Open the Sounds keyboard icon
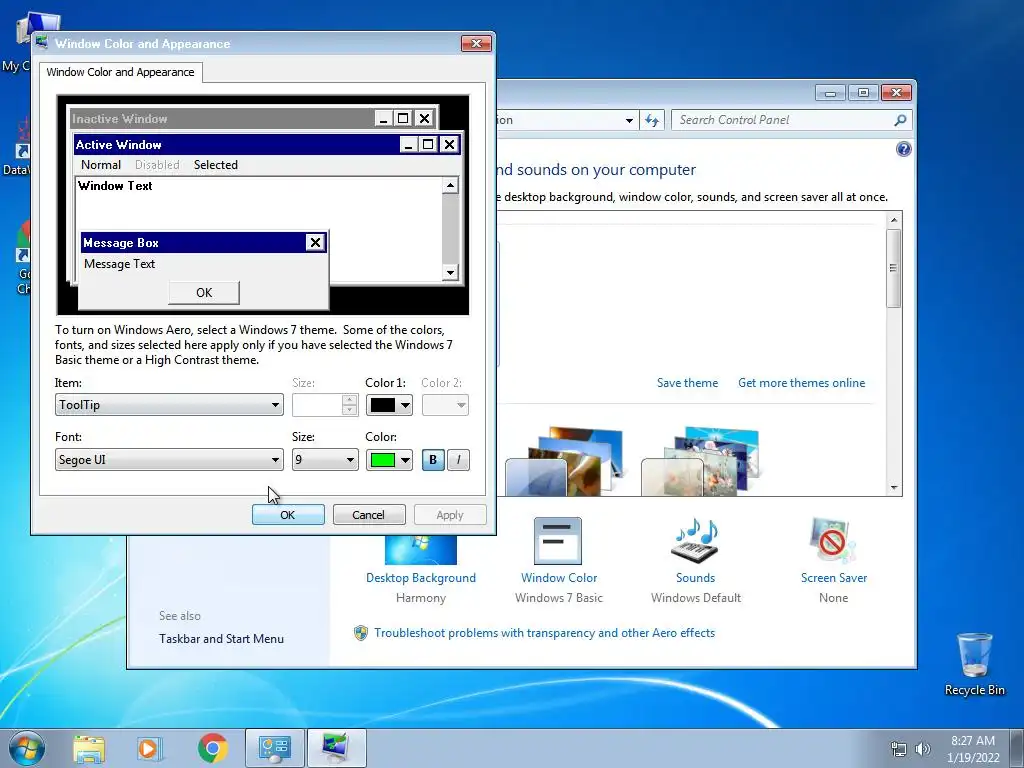 coord(695,541)
